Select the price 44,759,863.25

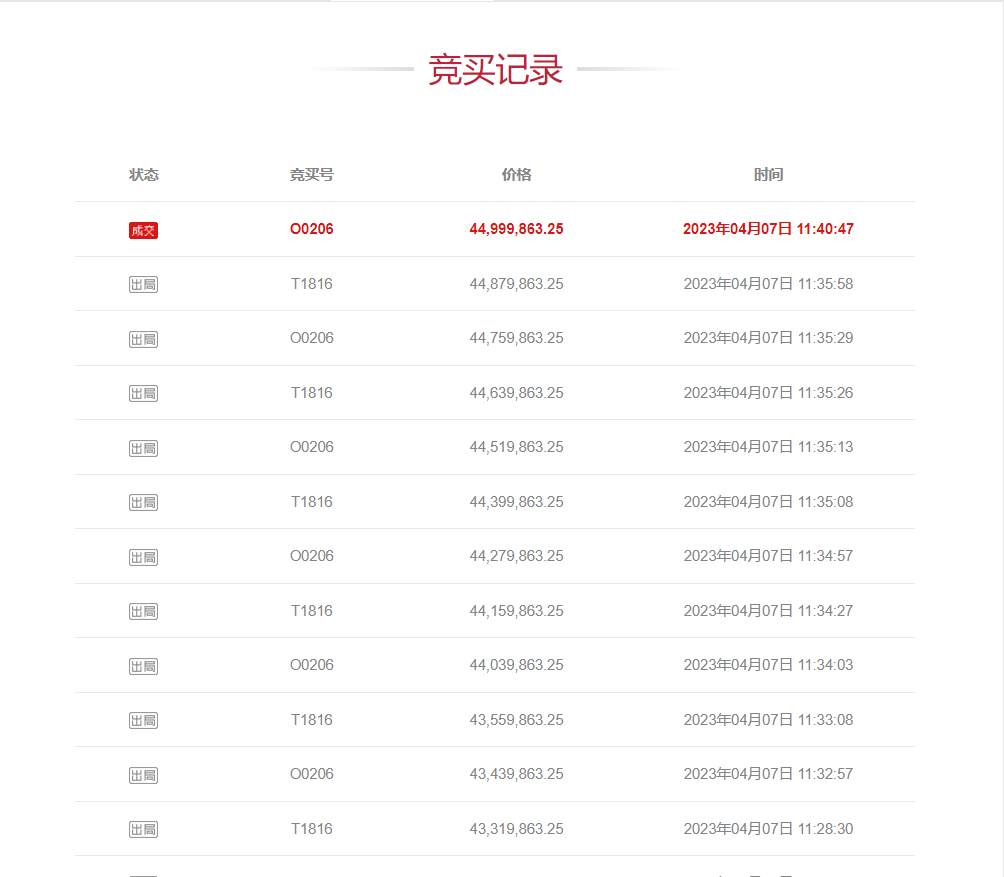[x=516, y=338]
